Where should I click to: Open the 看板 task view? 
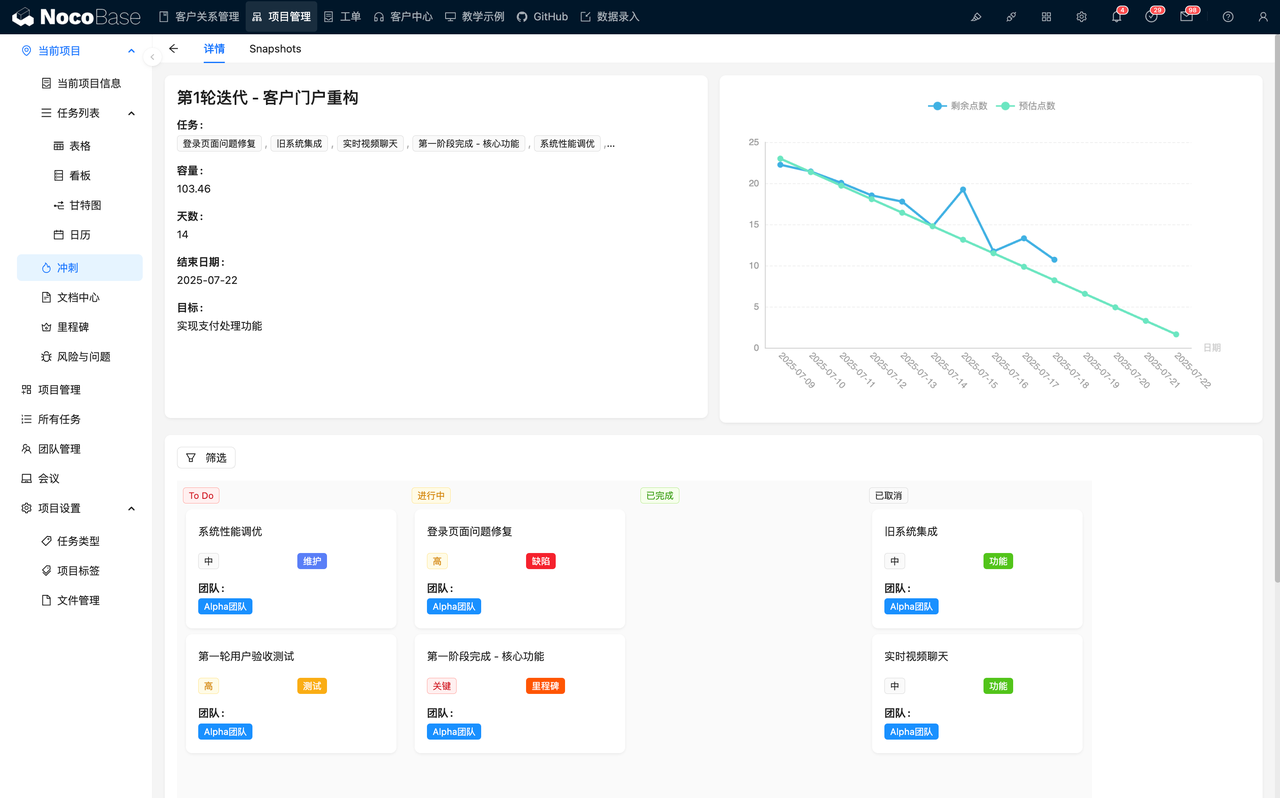coord(80,175)
